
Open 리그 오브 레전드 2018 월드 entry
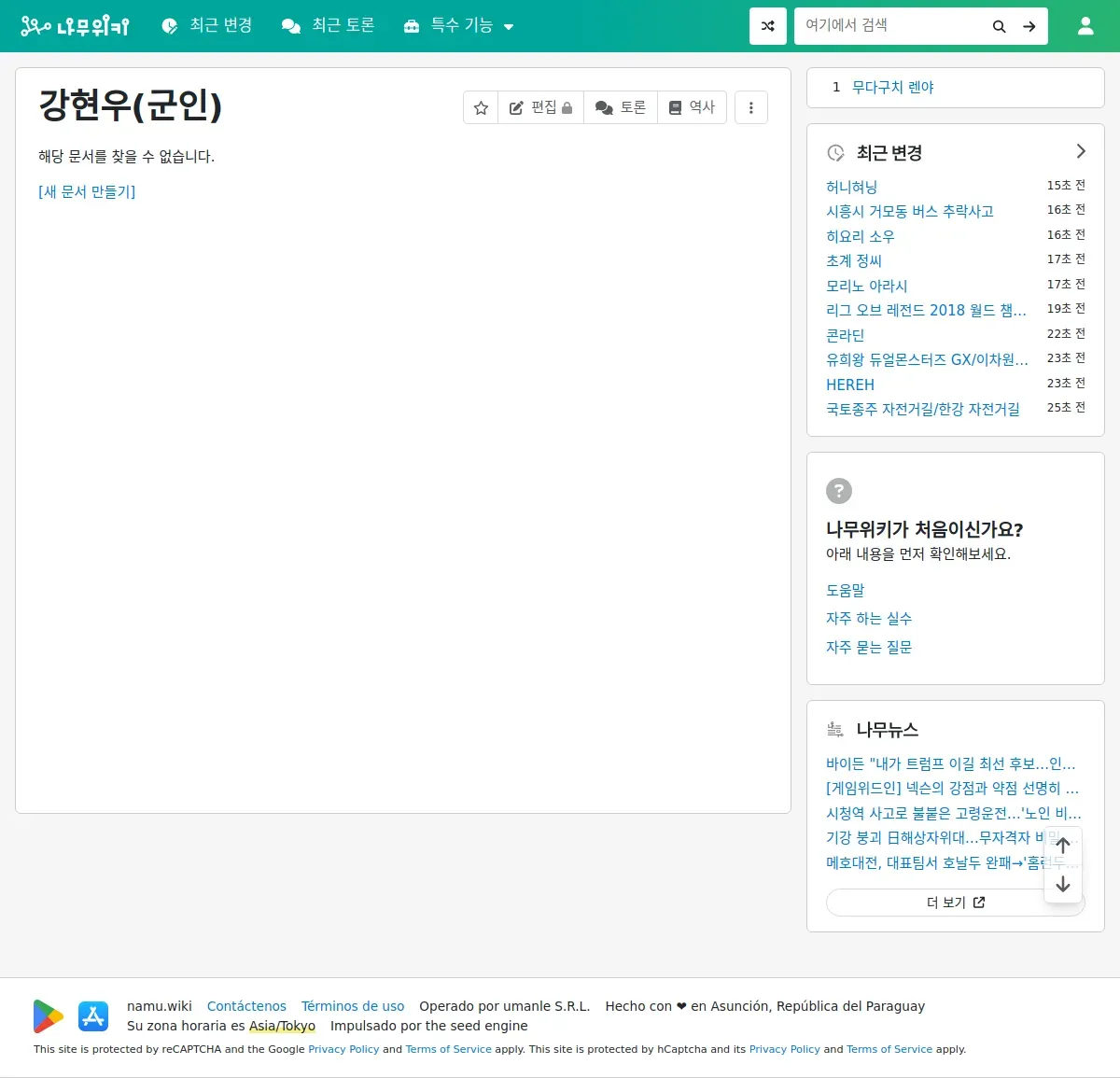[926, 310]
